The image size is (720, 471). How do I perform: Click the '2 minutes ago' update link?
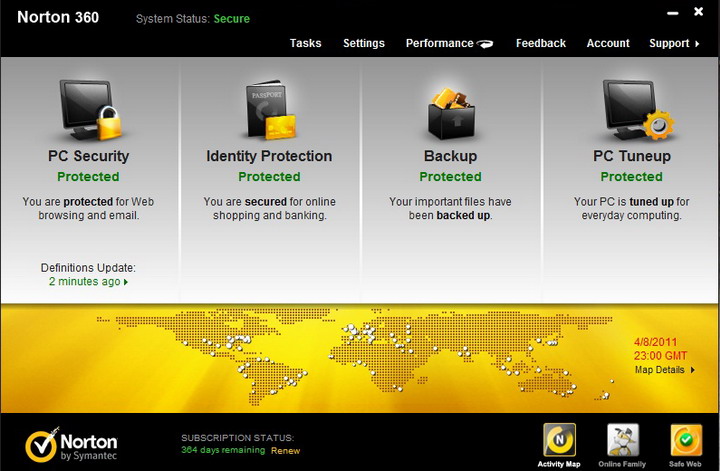click(x=84, y=281)
